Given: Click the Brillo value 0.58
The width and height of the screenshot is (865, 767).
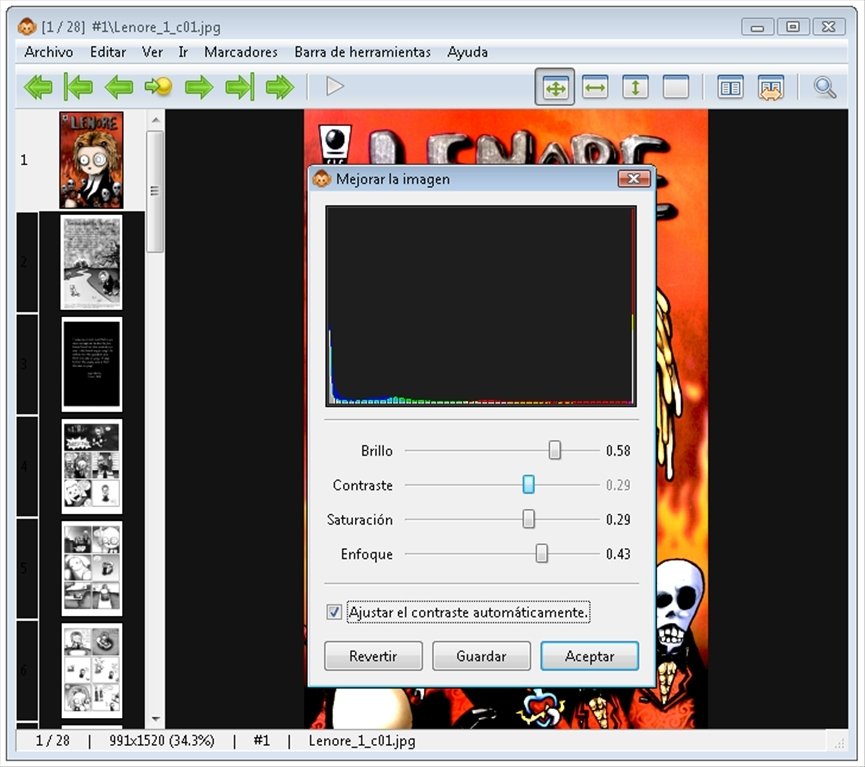Looking at the screenshot, I should 618,450.
